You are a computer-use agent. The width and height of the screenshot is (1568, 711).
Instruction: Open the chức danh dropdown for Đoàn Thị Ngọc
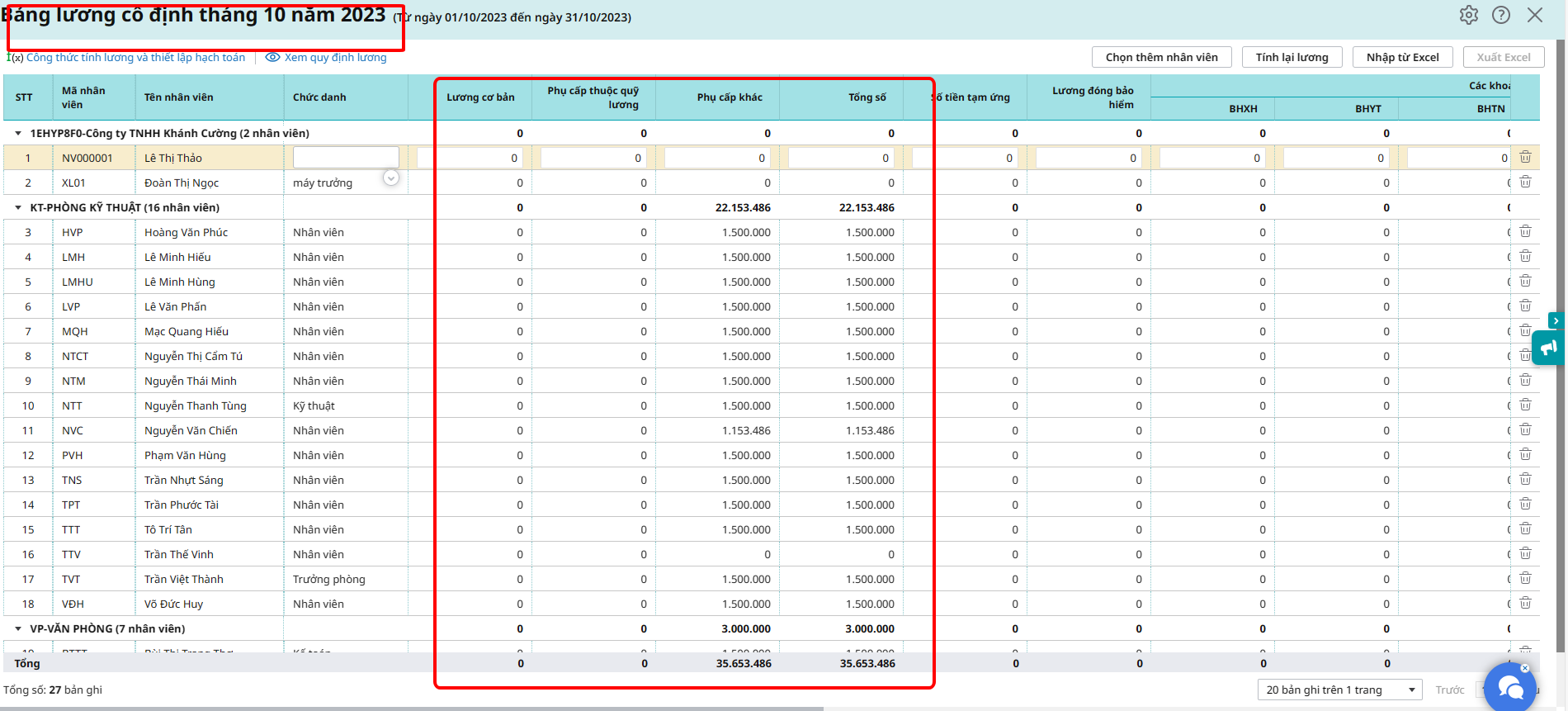point(391,178)
